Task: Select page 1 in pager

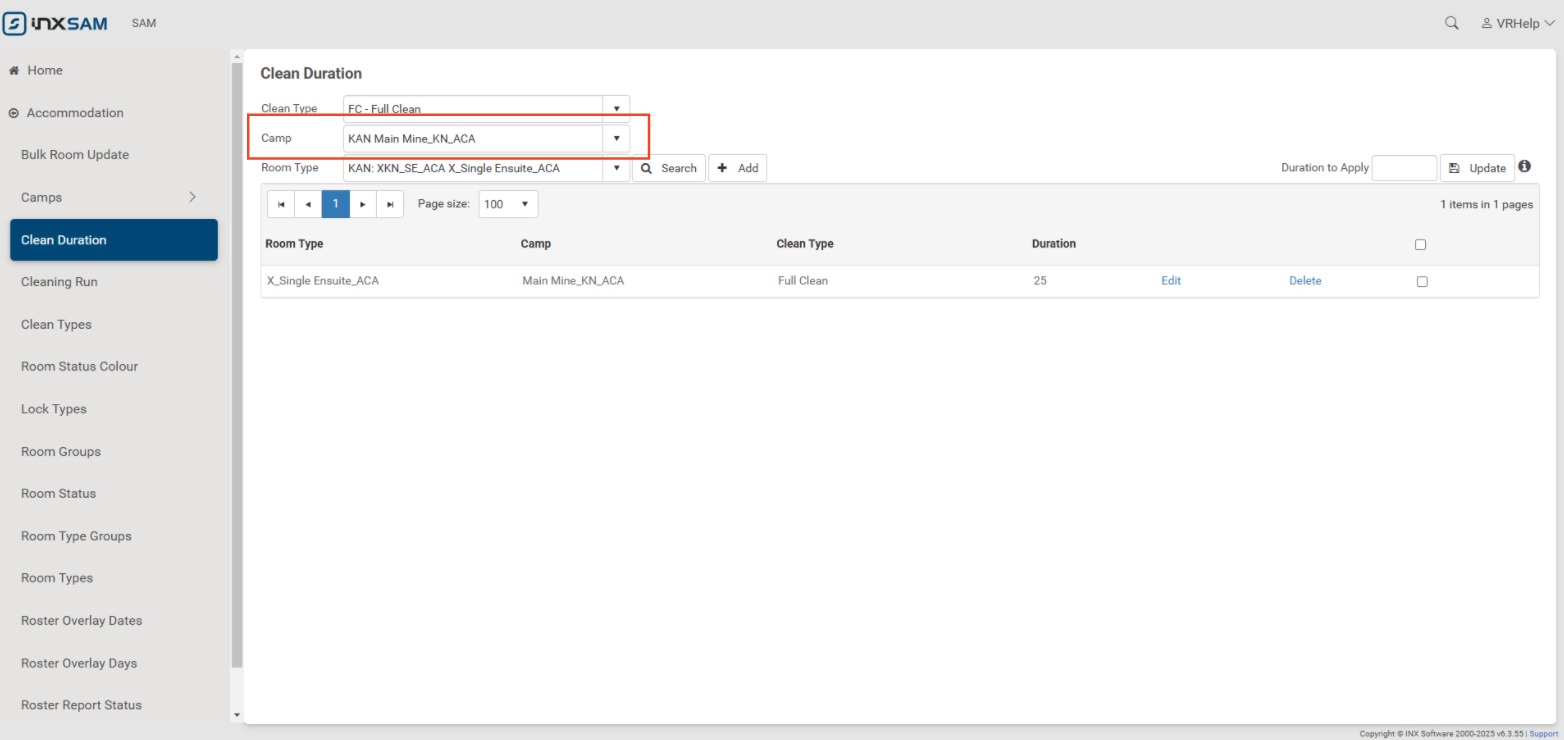Action: pyautogui.click(x=336, y=204)
